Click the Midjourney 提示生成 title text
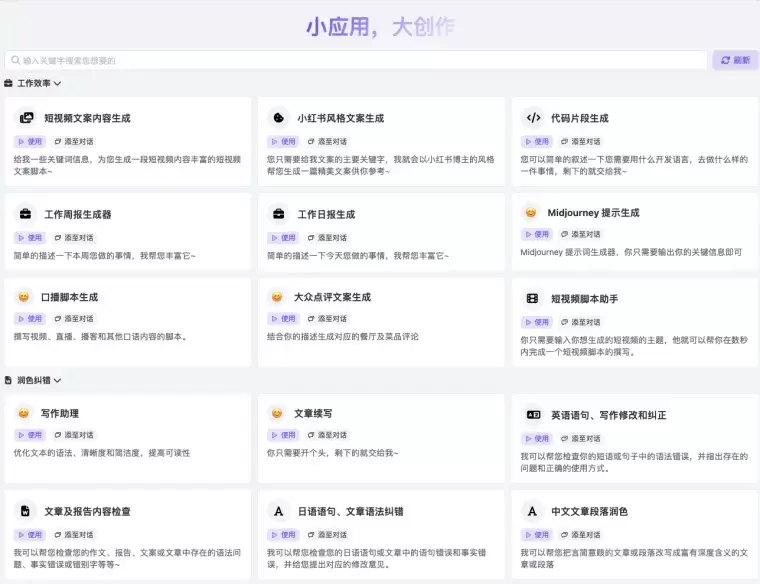The width and height of the screenshot is (760, 584). [x=593, y=212]
